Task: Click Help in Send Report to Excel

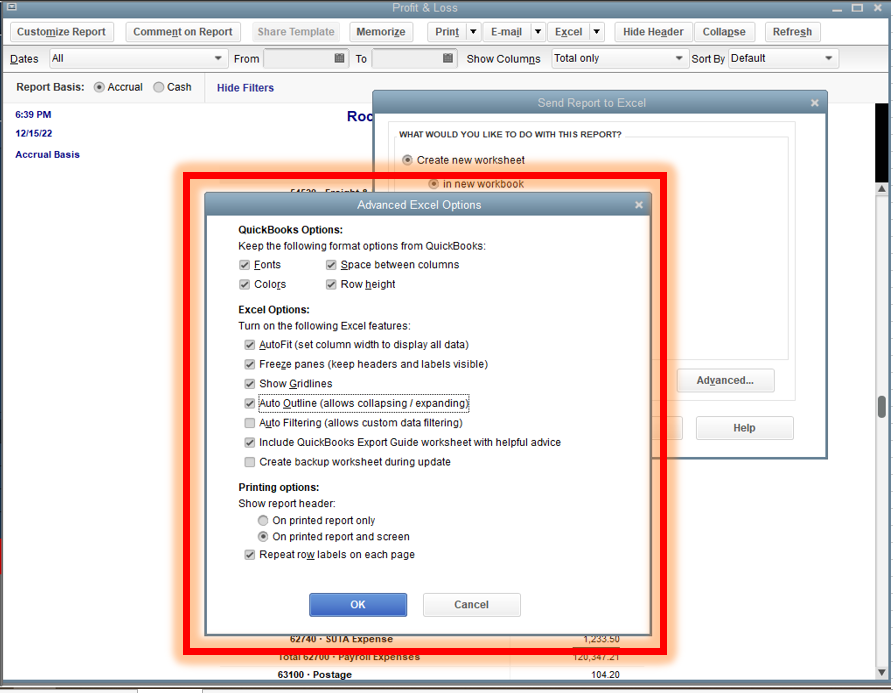Action: click(744, 428)
